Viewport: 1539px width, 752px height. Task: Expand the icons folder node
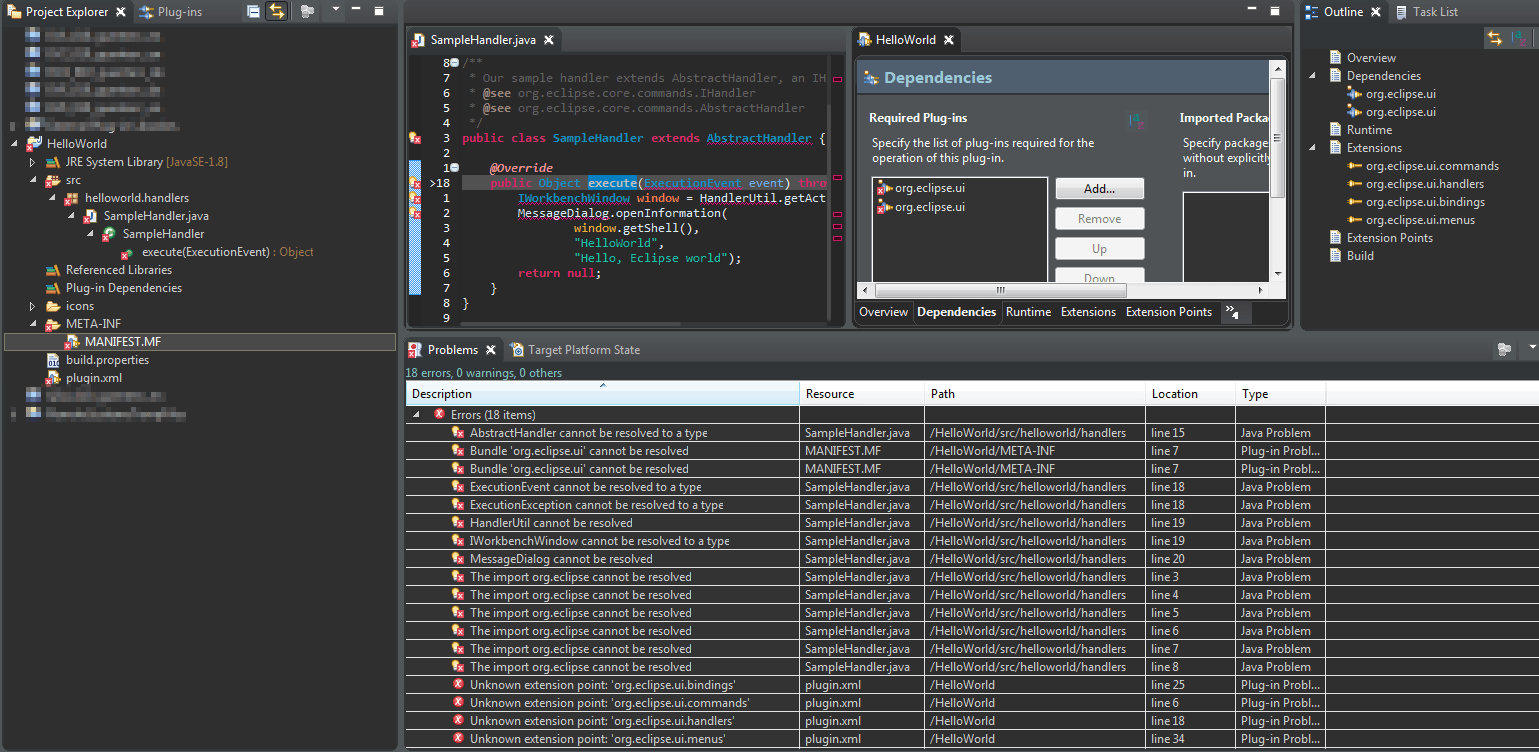tap(32, 306)
